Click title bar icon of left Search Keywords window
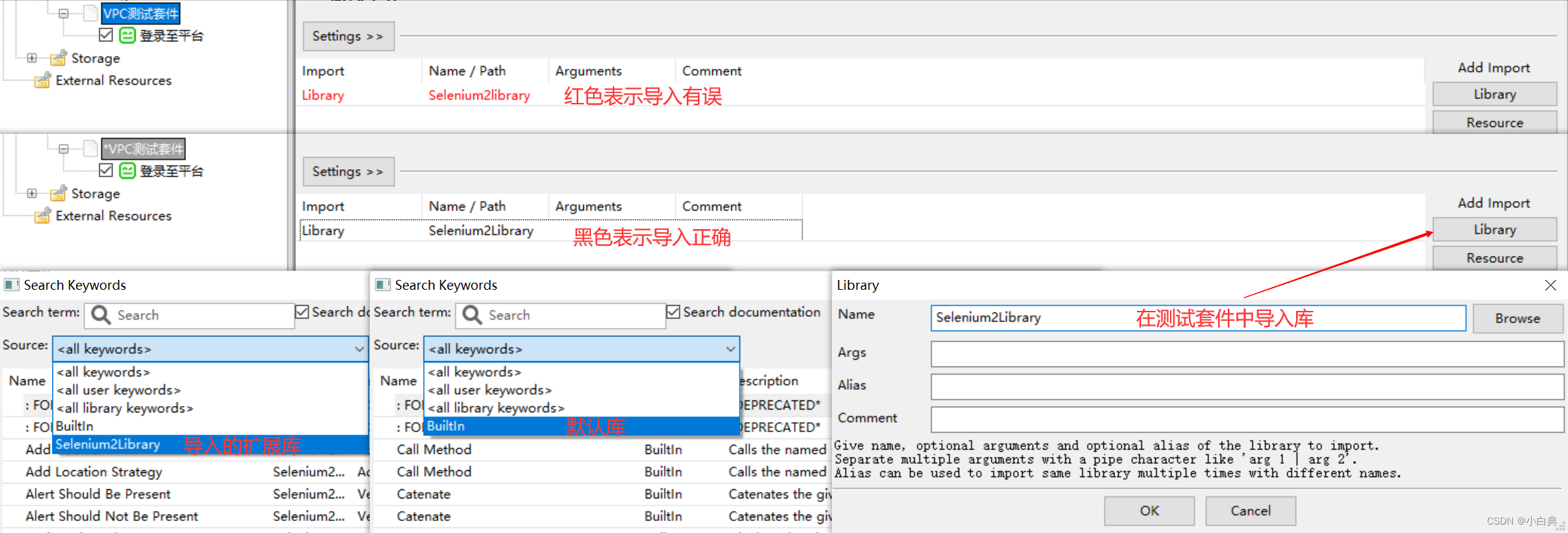Image resolution: width=1568 pixels, height=533 pixels. tap(11, 285)
